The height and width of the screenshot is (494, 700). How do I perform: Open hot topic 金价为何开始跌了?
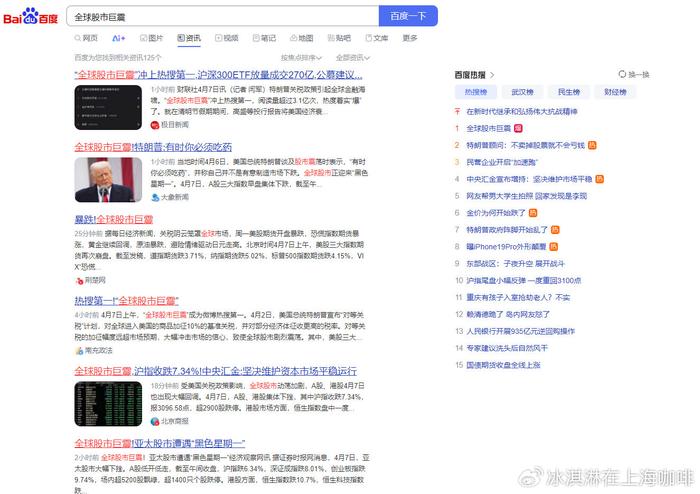pos(496,213)
